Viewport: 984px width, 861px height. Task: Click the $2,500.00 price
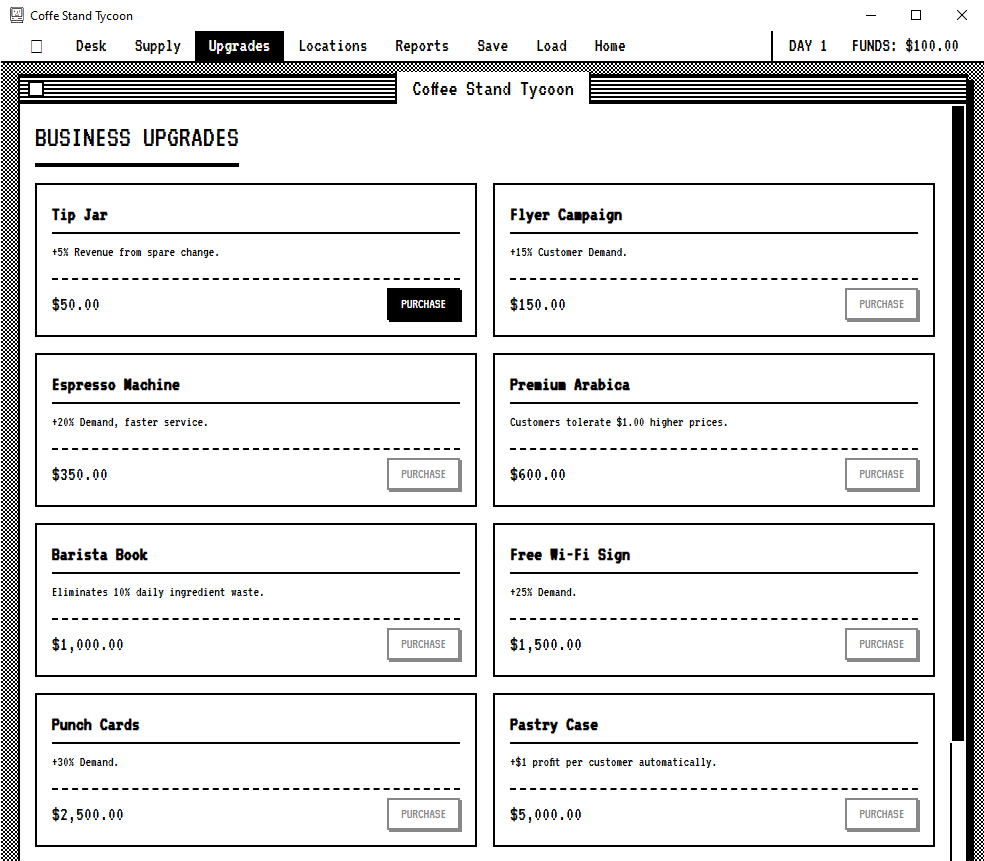pyautogui.click(x=88, y=815)
